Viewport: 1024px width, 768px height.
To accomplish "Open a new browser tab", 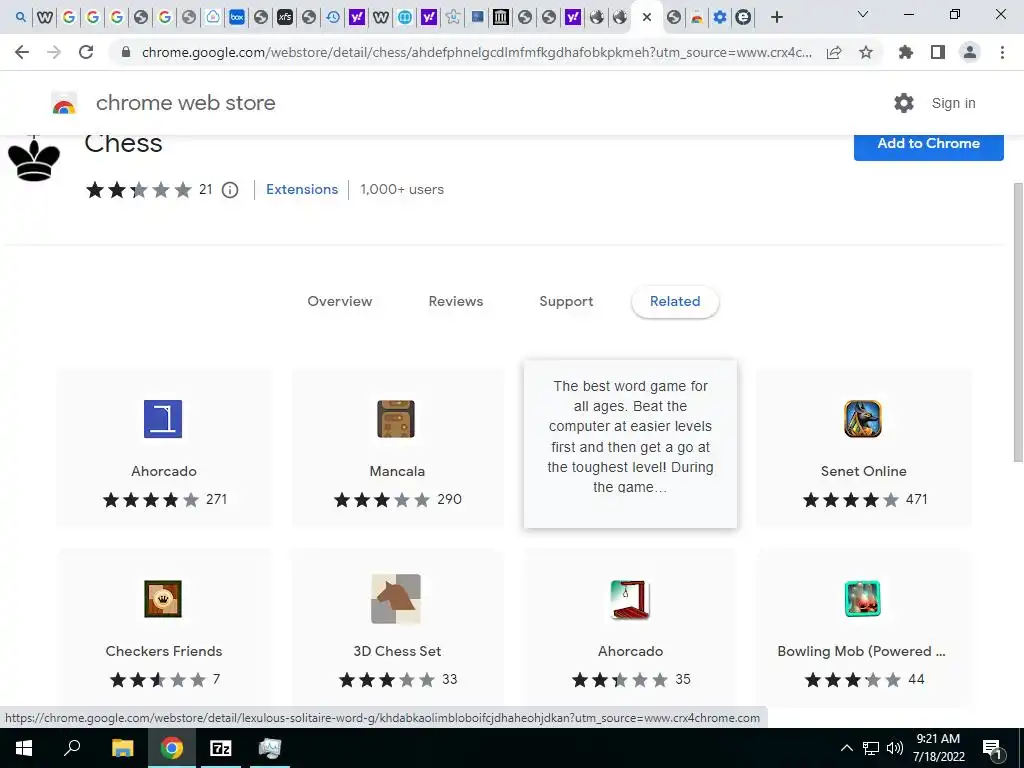I will (x=776, y=17).
